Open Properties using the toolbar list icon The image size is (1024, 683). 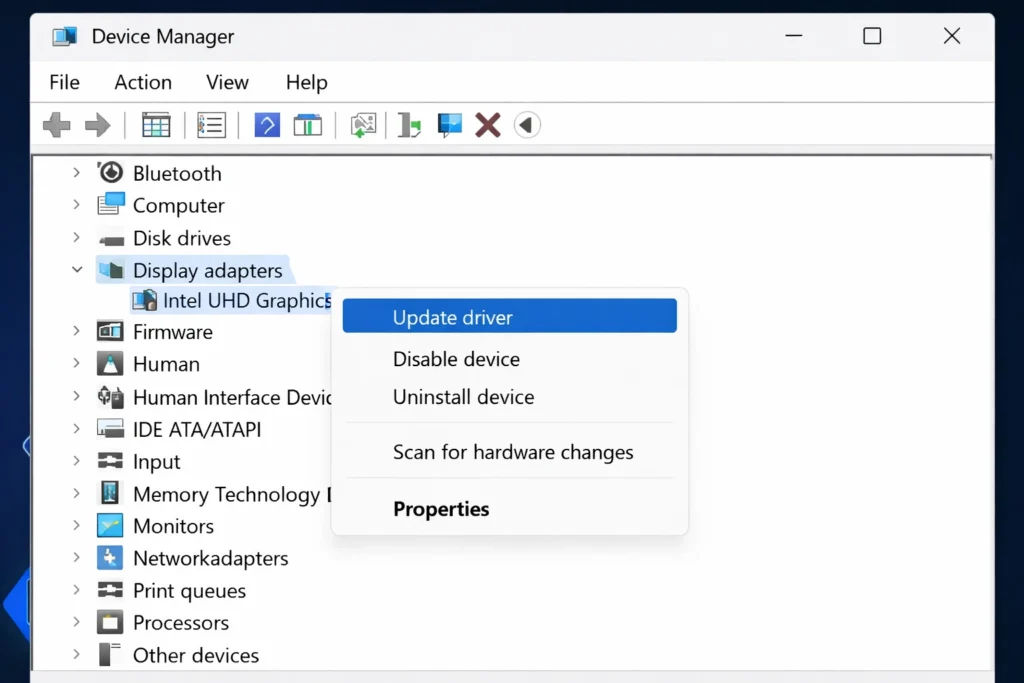(x=211, y=124)
